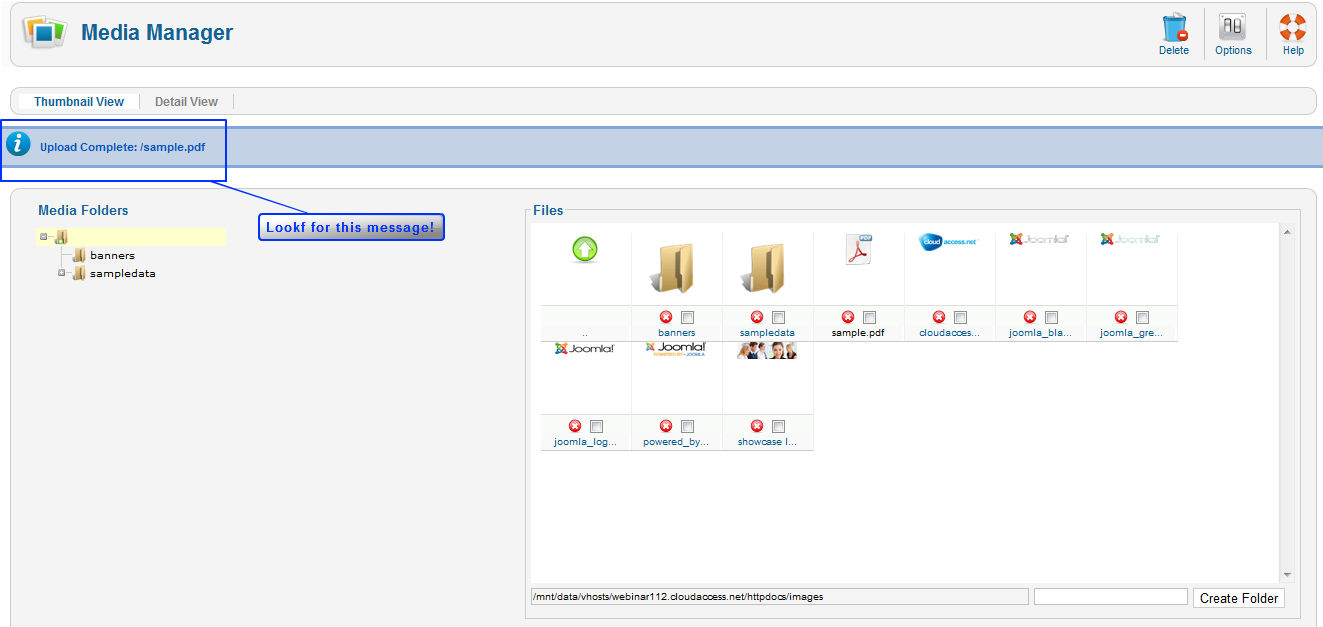Switch to Thumbnail View tab
This screenshot has width=1323, height=627.
coord(79,102)
